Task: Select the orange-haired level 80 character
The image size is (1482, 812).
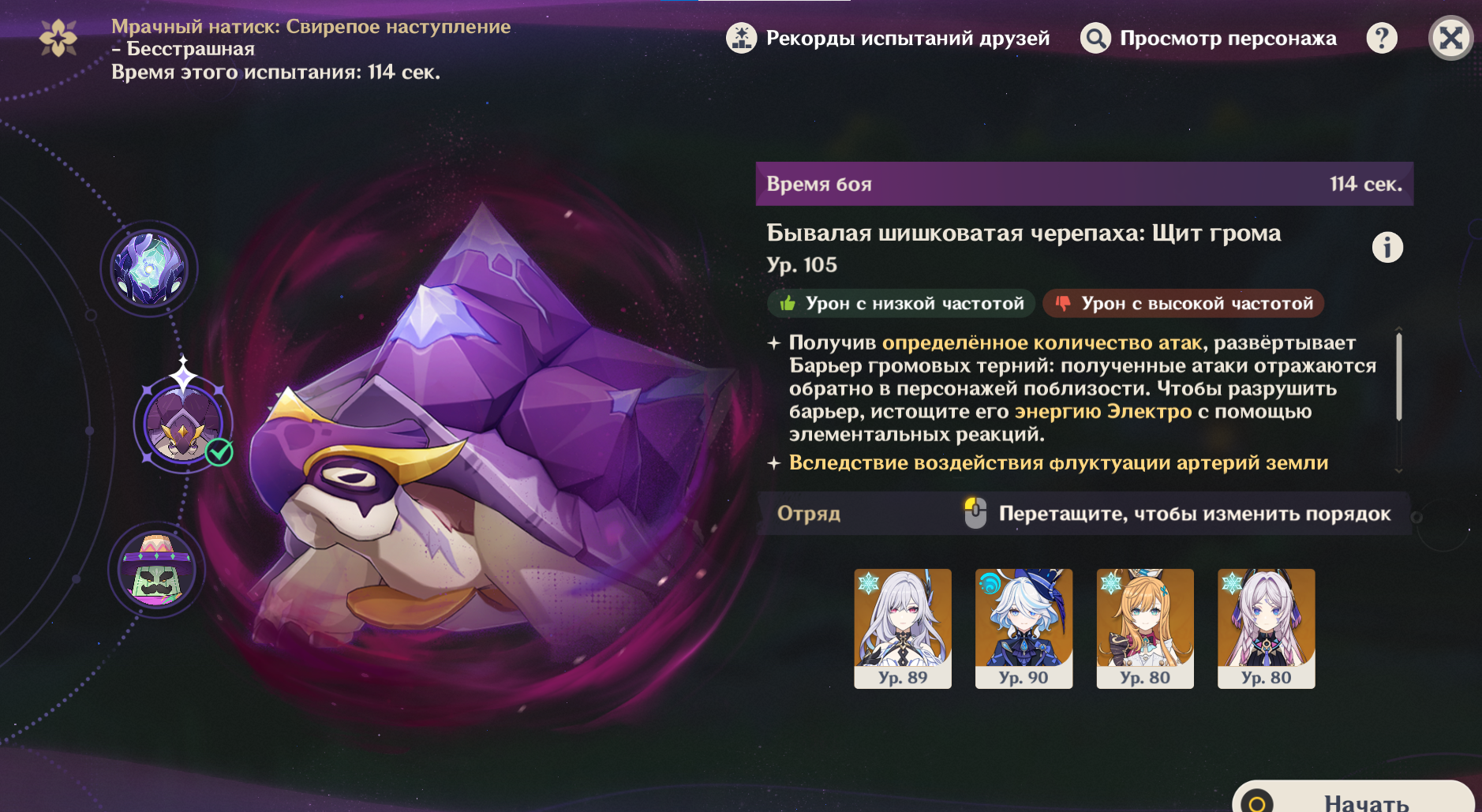Action: pyautogui.click(x=1145, y=629)
